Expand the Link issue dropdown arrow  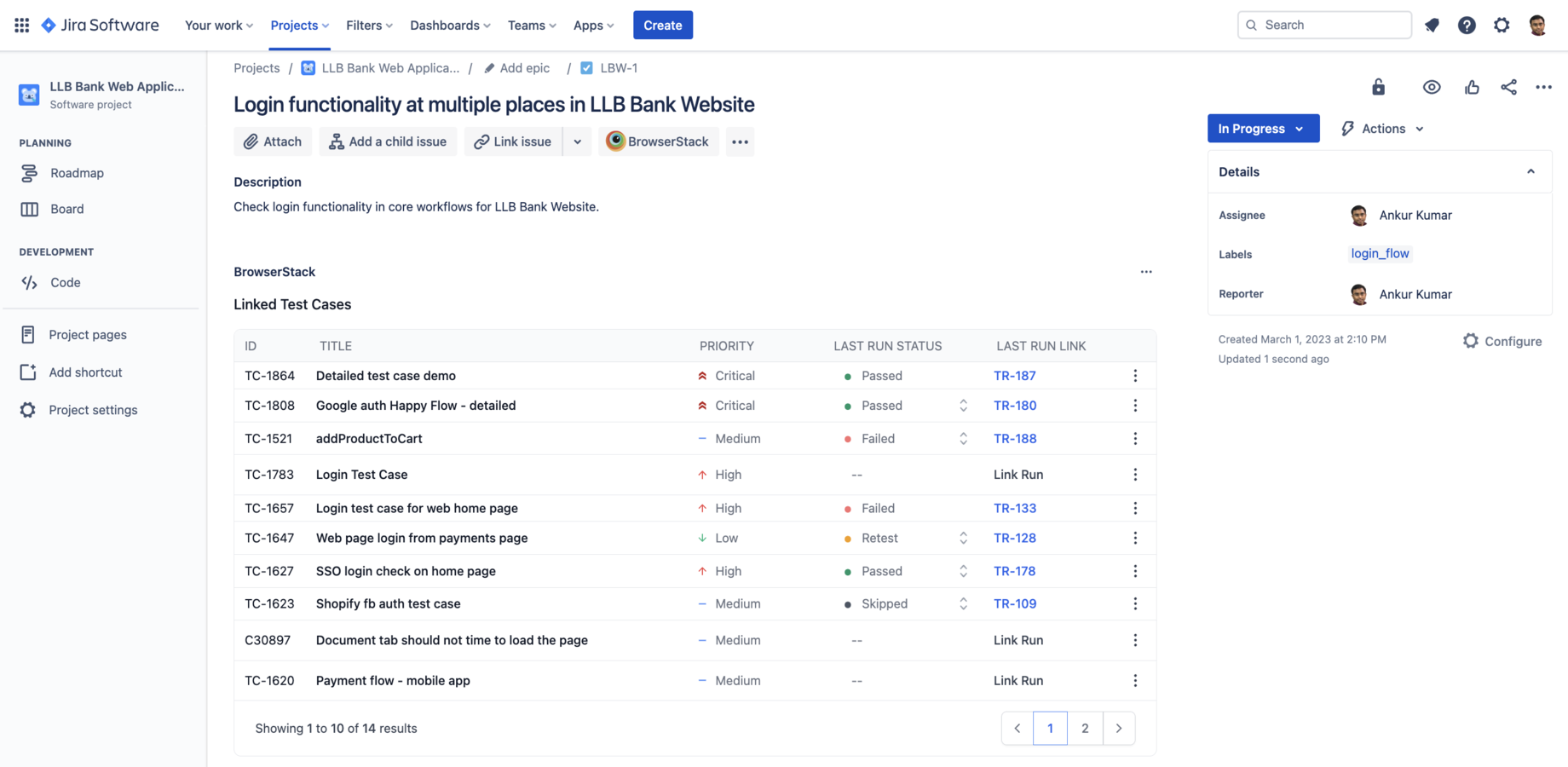(577, 141)
